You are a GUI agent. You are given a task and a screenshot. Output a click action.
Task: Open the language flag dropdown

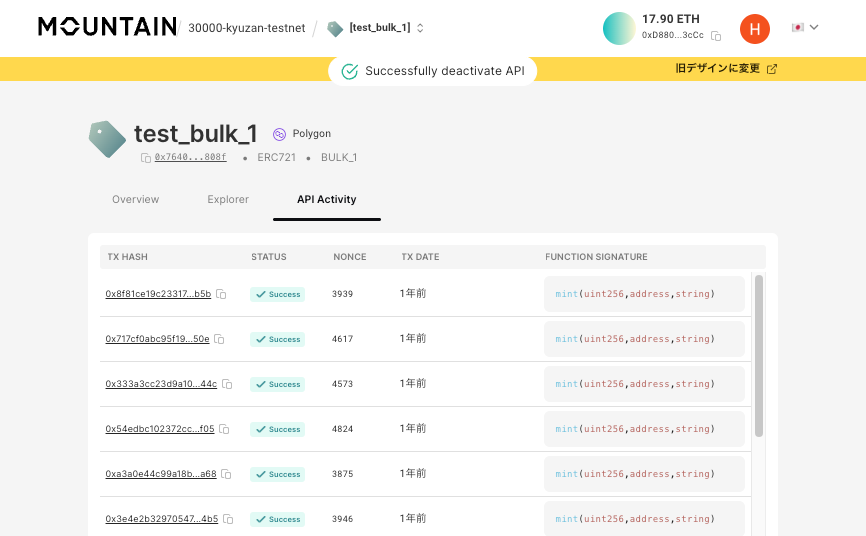tap(805, 28)
